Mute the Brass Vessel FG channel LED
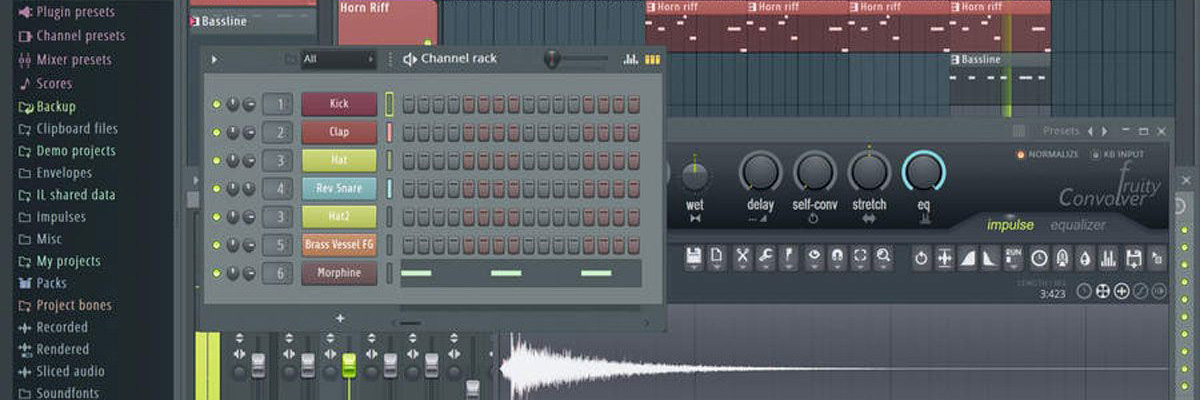Screen dimensions: 1200x400 (x=216, y=245)
